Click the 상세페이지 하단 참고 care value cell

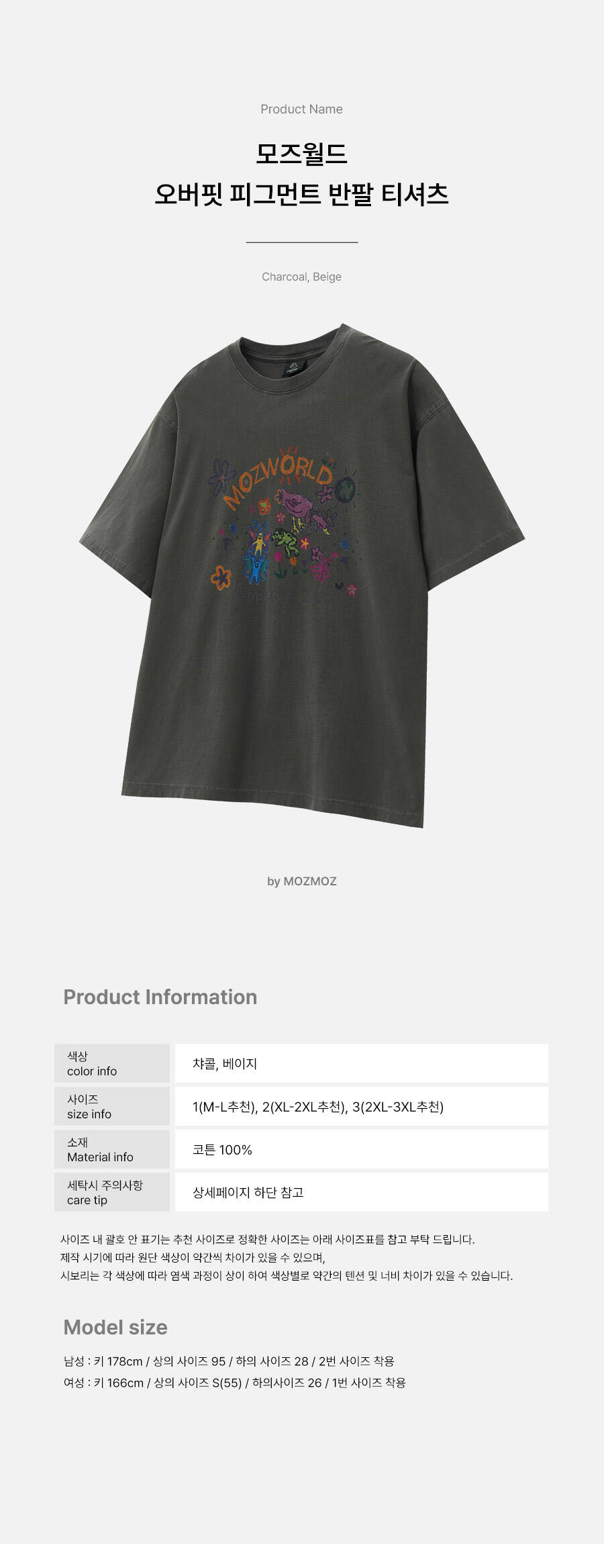(x=362, y=1192)
